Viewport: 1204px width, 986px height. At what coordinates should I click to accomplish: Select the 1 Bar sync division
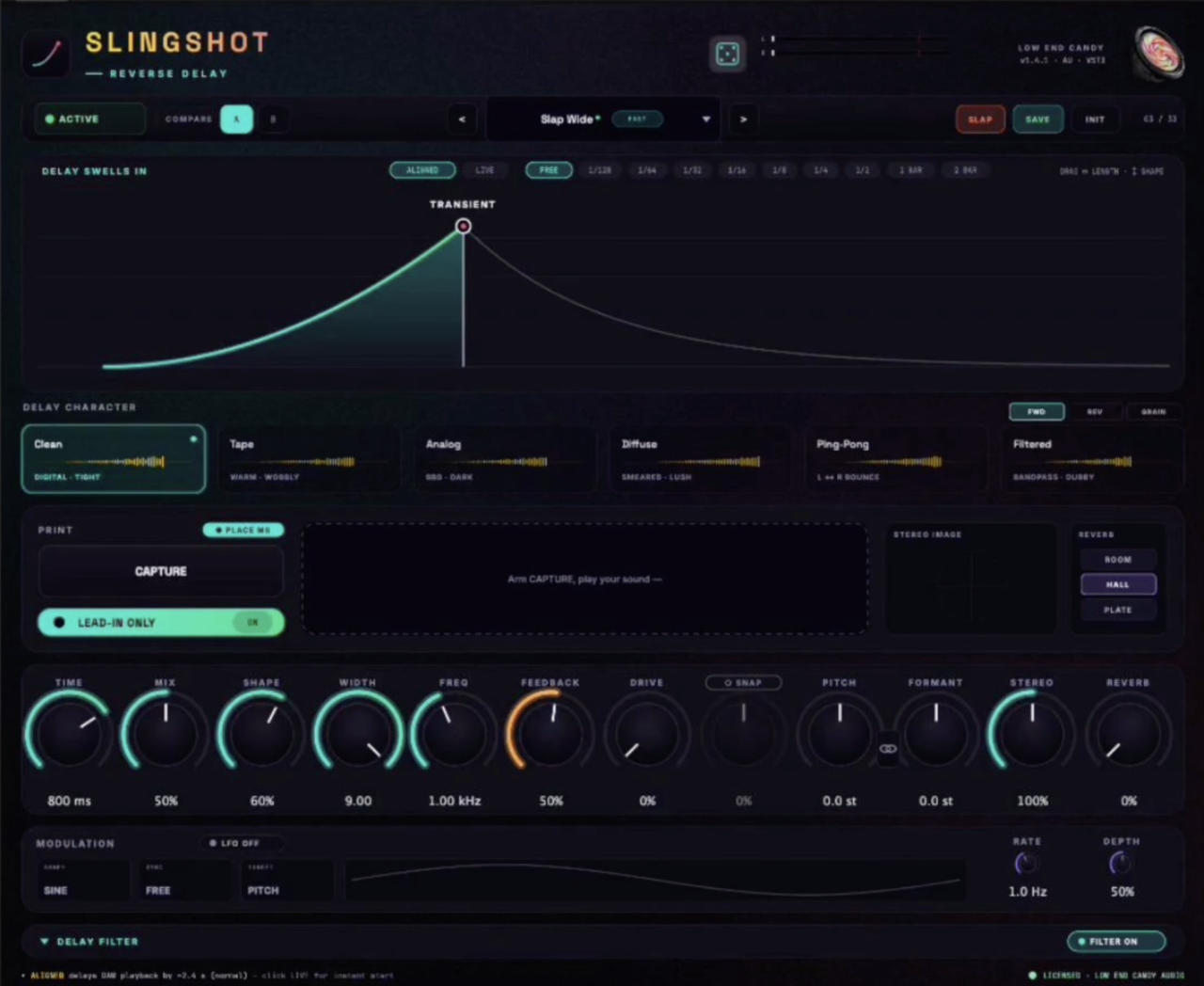point(911,170)
